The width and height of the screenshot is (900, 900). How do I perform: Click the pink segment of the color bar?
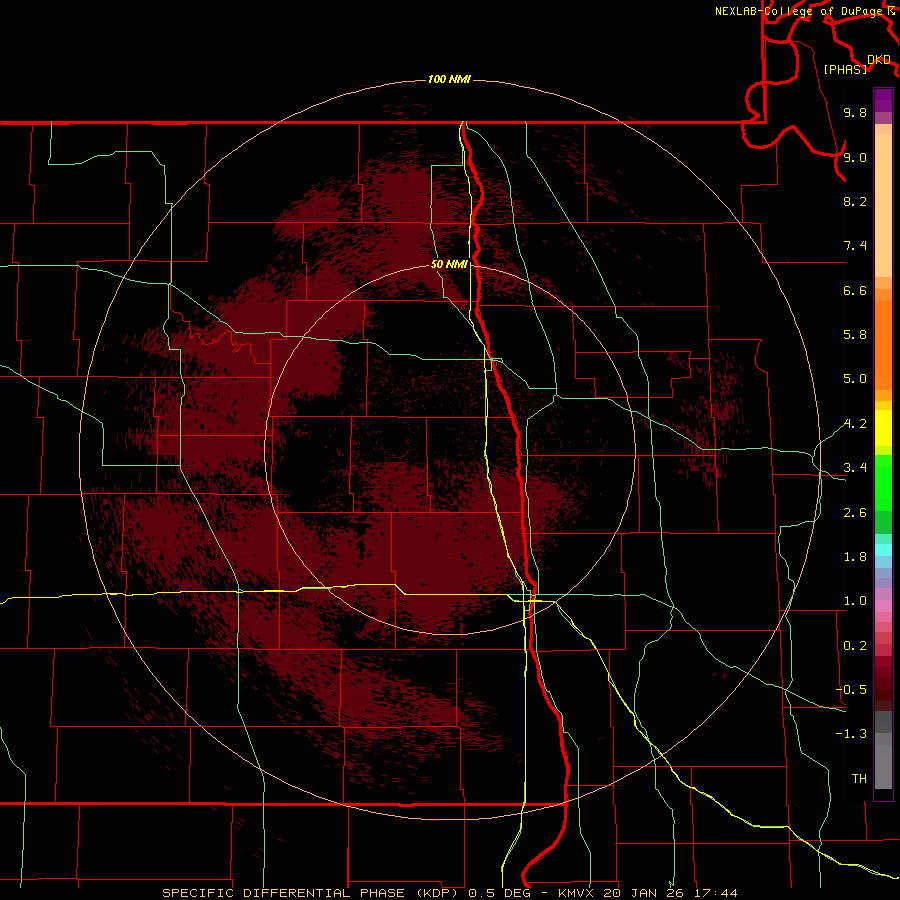pos(883,606)
